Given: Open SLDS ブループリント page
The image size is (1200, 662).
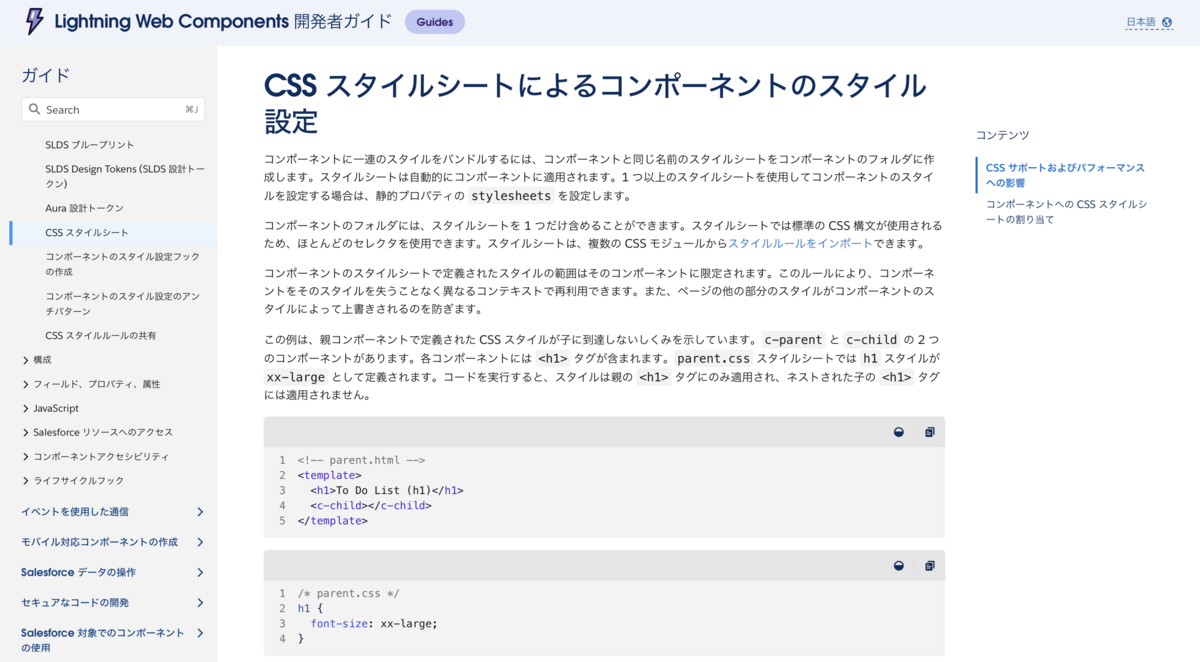Looking at the screenshot, I should pos(90,145).
